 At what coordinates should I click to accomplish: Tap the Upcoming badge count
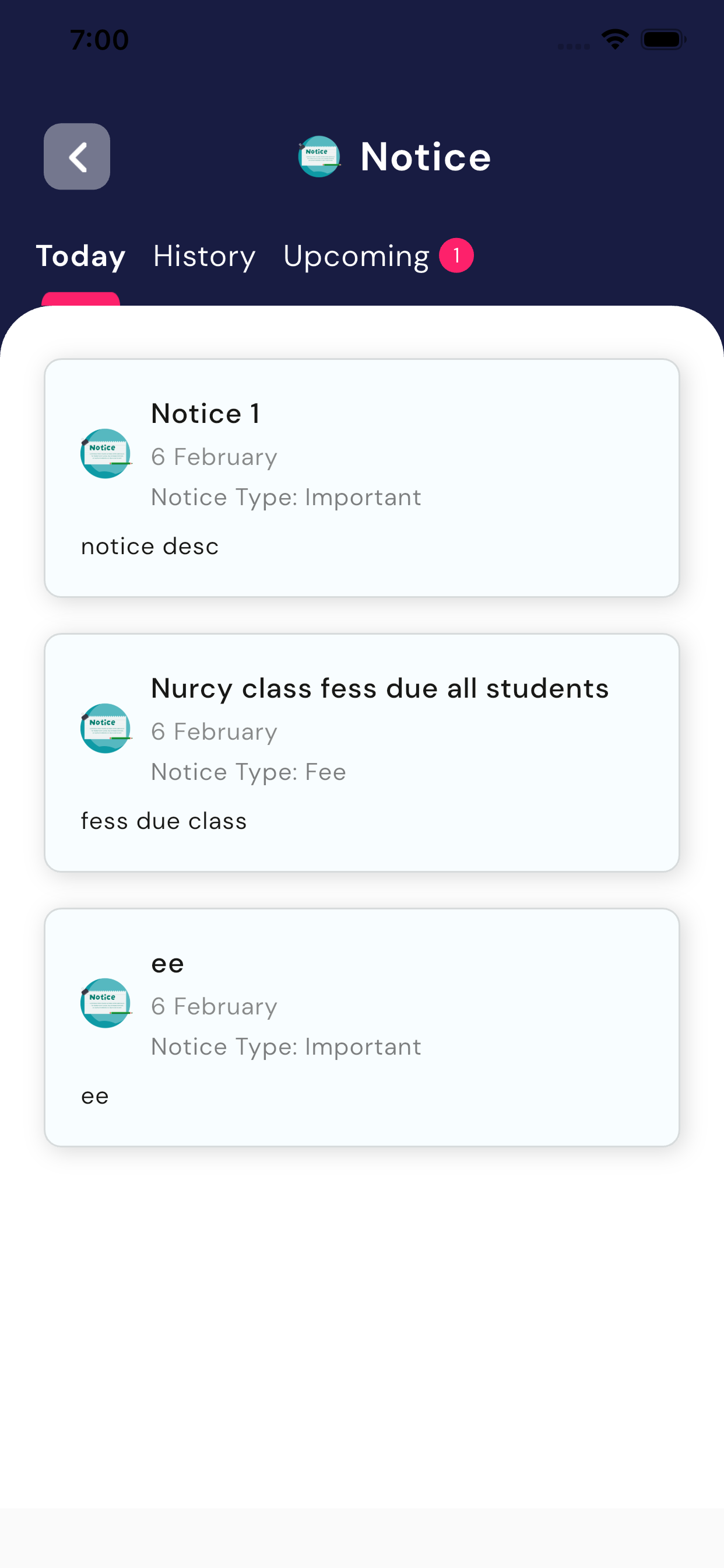click(x=456, y=255)
